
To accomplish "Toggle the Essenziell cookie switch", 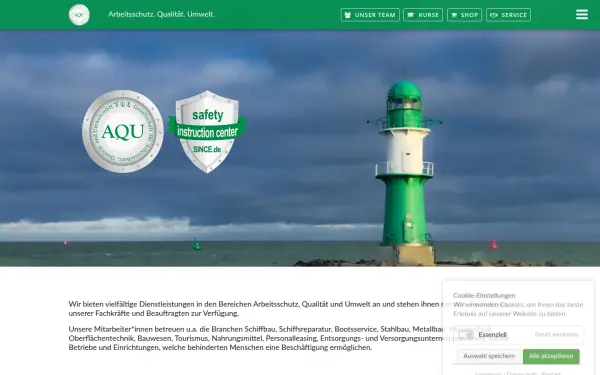I will 466,335.
